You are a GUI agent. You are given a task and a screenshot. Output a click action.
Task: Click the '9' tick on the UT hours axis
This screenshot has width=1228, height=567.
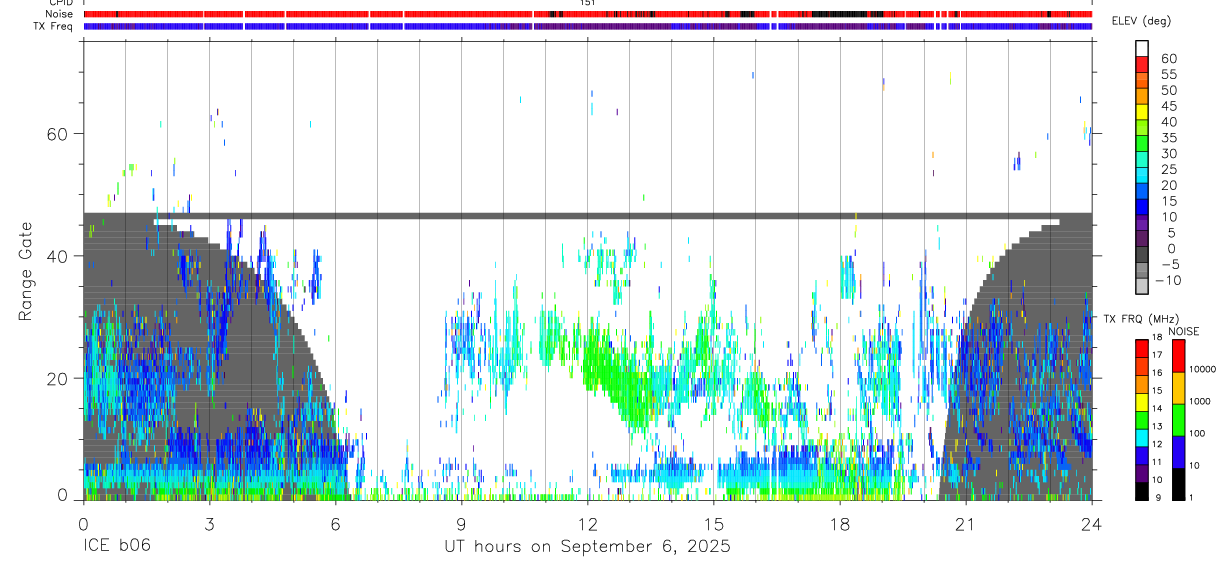[461, 523]
